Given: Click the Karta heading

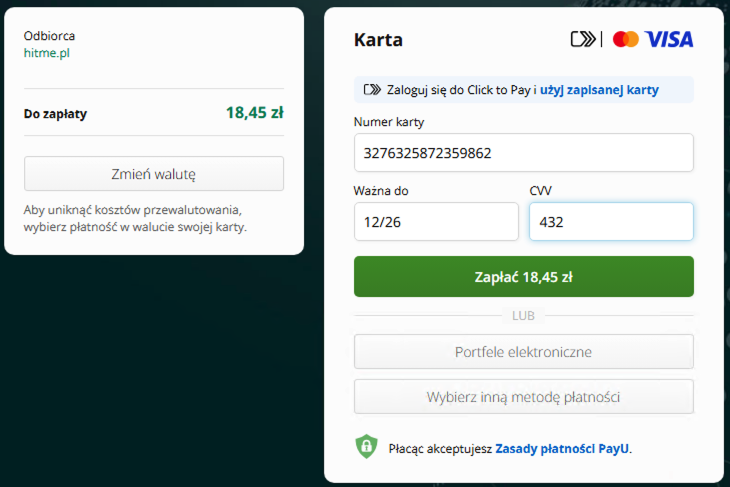Looking at the screenshot, I should point(378,40).
